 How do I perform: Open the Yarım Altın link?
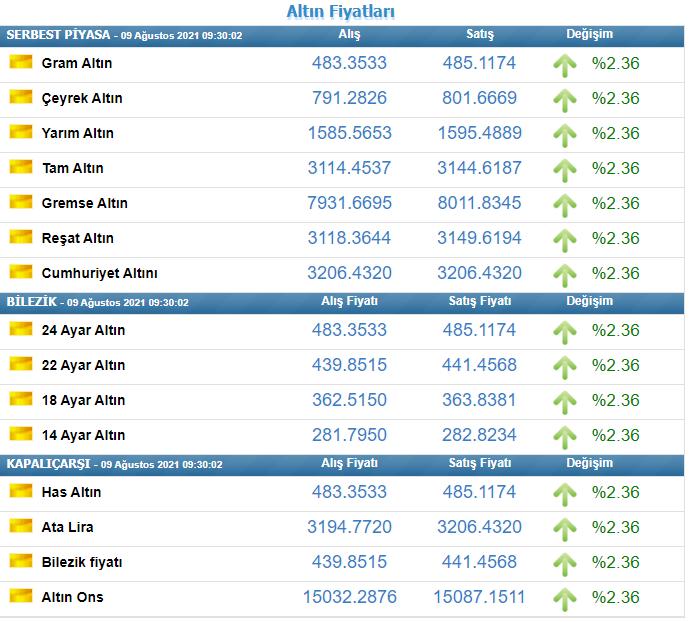click(78, 133)
